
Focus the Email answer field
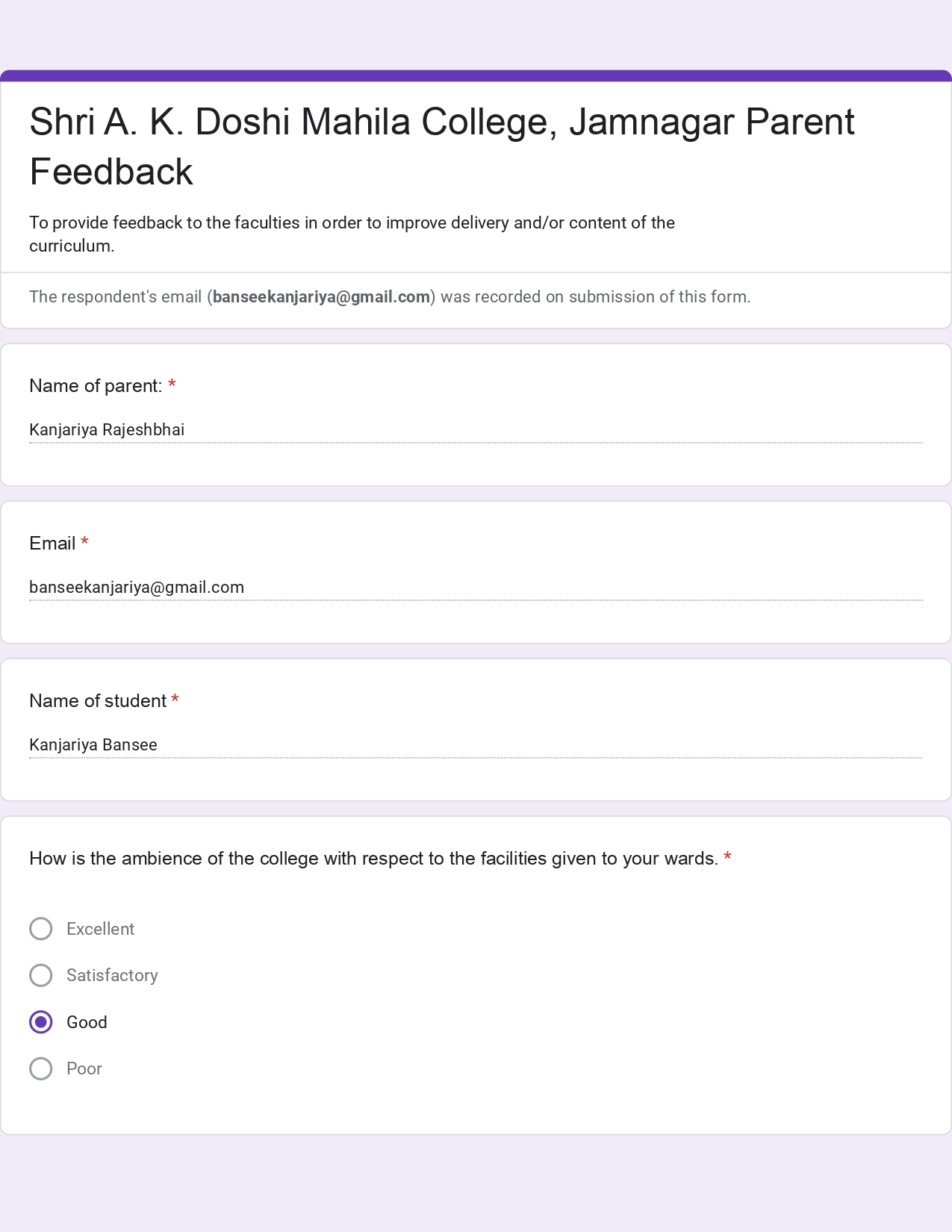click(x=475, y=588)
